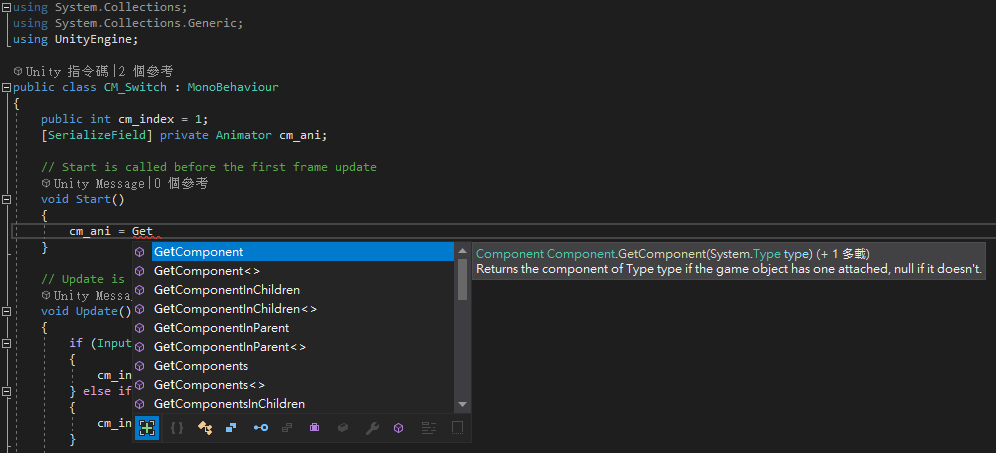Collapse the if (Input block
The height and width of the screenshot is (453, 996).
[6, 343]
